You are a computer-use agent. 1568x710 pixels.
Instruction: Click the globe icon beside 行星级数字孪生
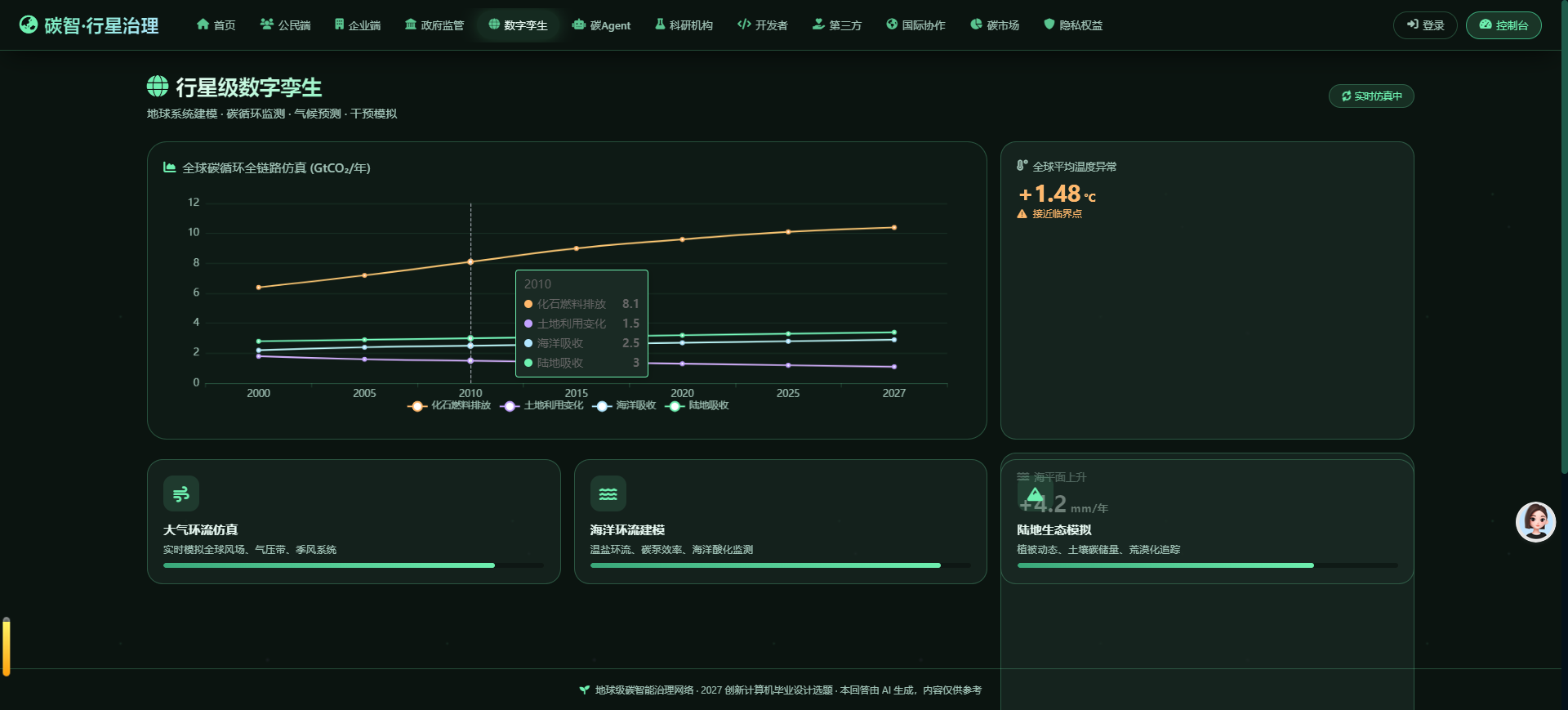point(158,86)
